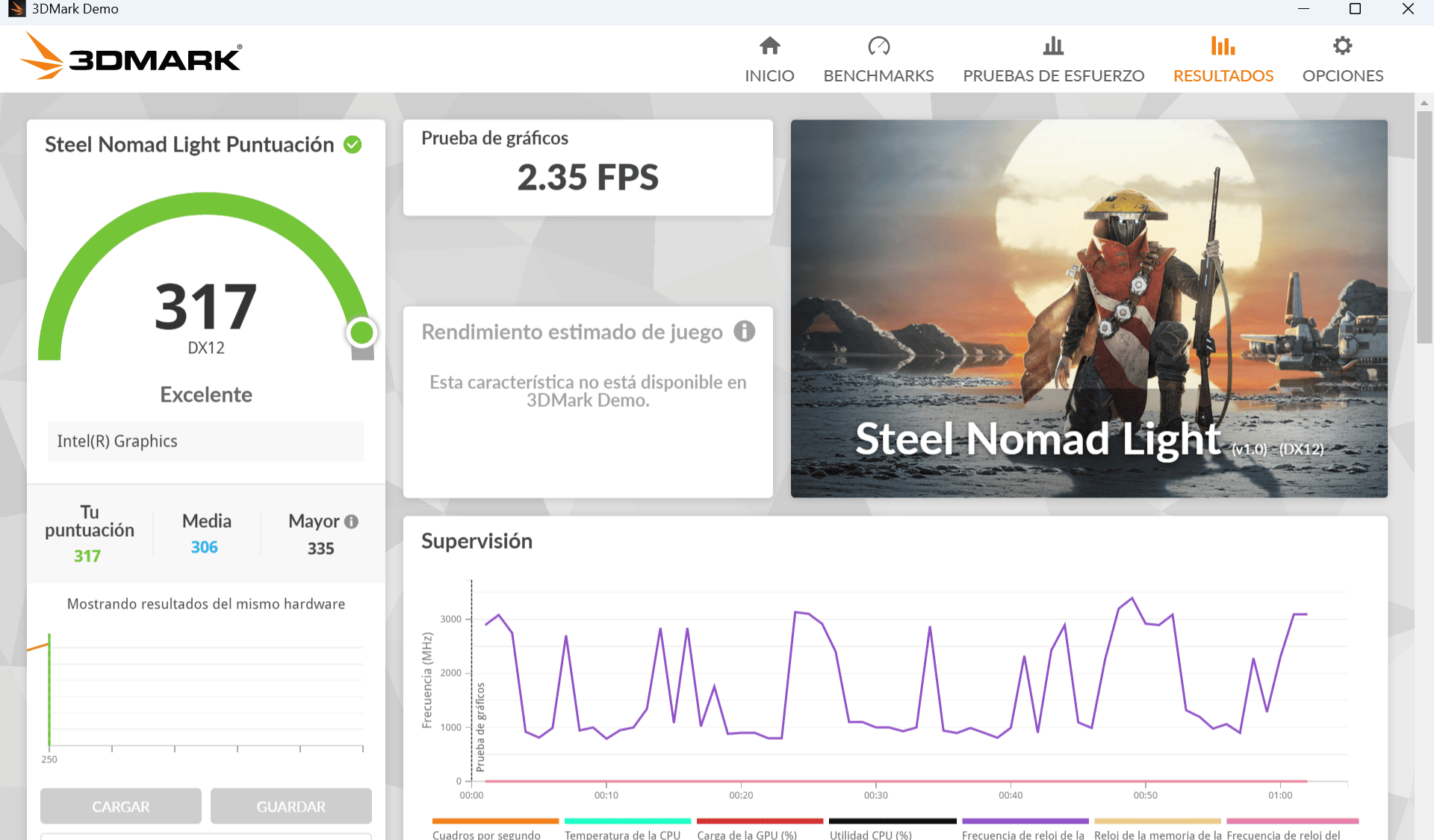Toggle Carga de la GPU legend series
Viewport: 1434px width, 840px height.
pyautogui.click(x=747, y=834)
